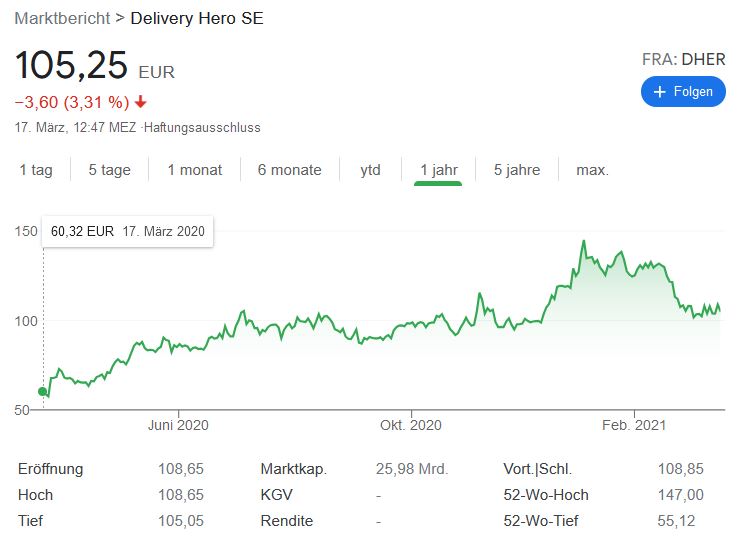Click the current price 105,25
744x544 pixels.
click(x=71, y=65)
